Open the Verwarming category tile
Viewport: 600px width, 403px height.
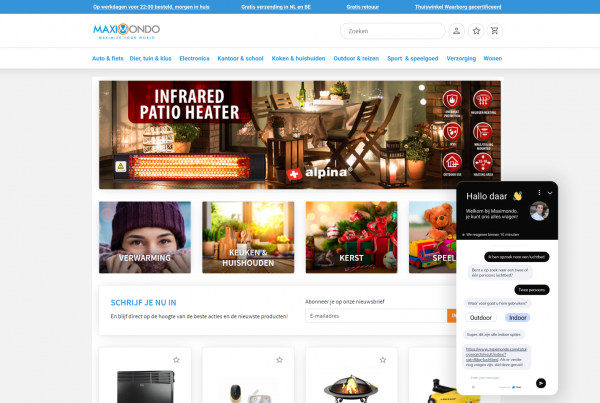point(145,237)
